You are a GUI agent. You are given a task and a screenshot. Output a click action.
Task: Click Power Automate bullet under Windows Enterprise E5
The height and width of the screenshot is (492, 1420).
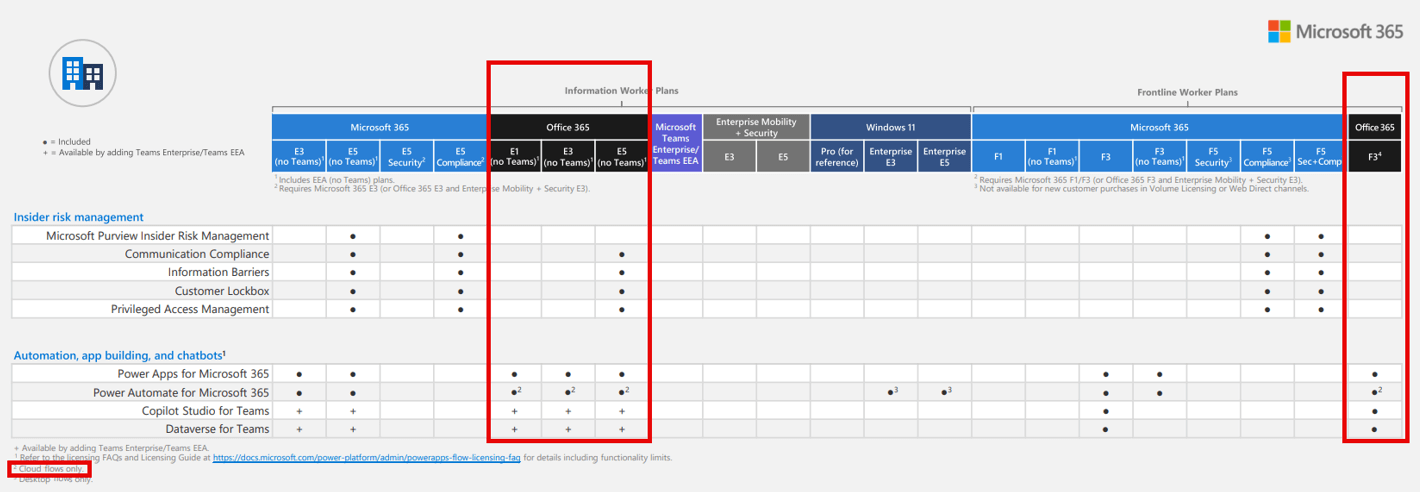[x=945, y=392]
